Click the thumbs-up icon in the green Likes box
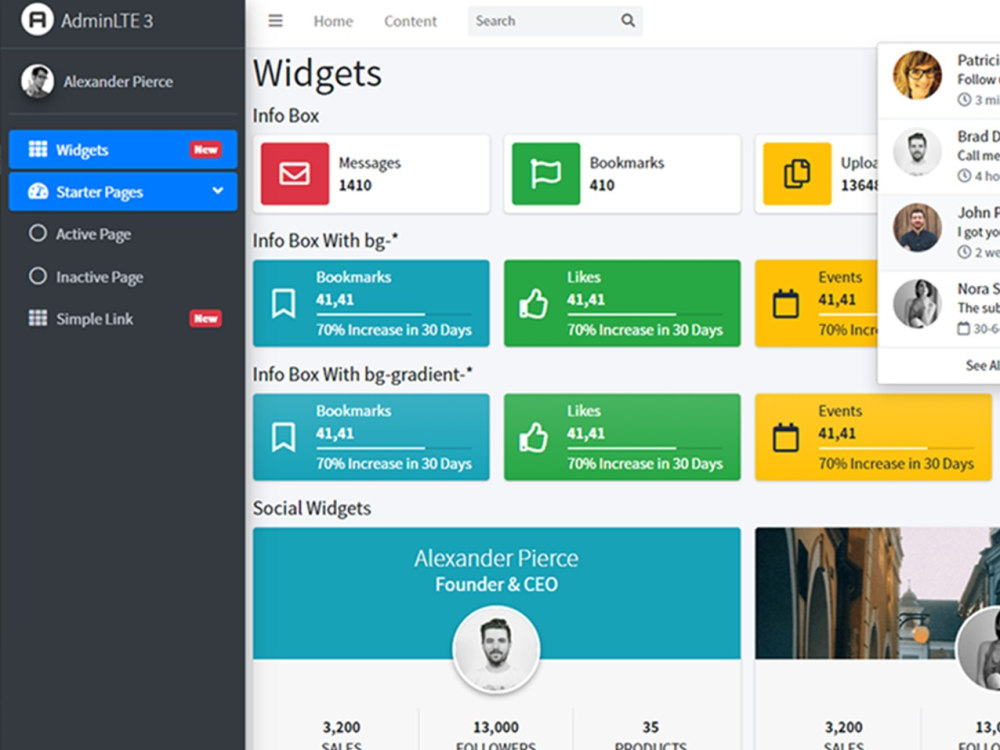Screen dimensions: 1000x750 (x=534, y=302)
